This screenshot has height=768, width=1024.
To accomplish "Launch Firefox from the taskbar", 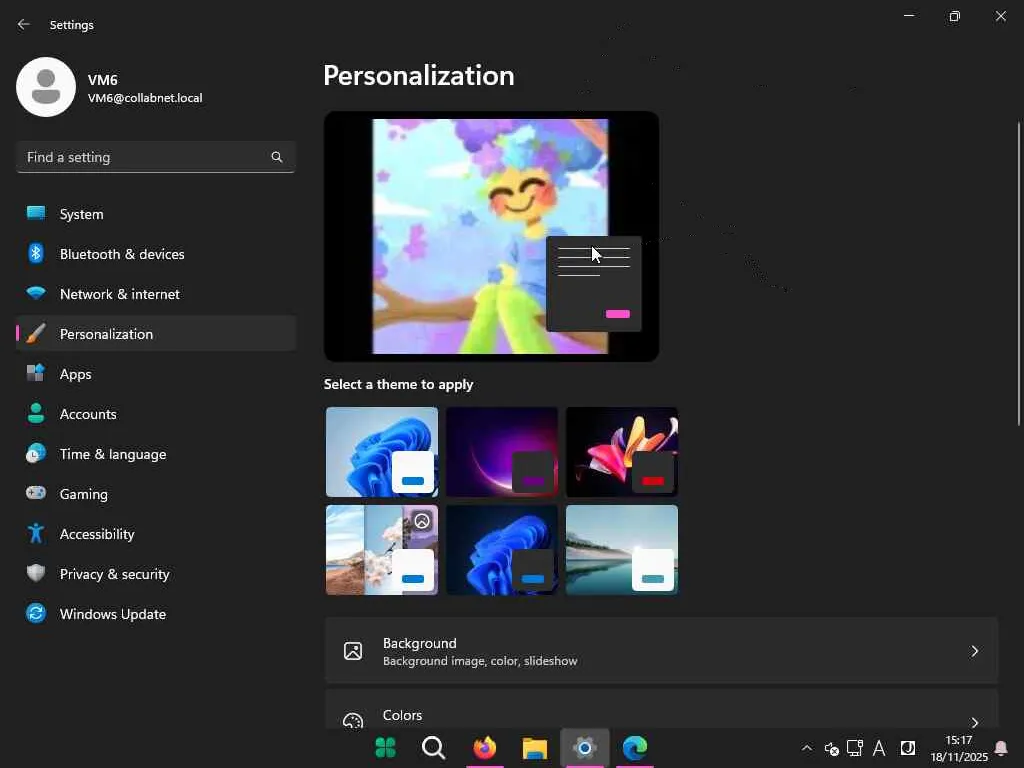I will [485, 748].
